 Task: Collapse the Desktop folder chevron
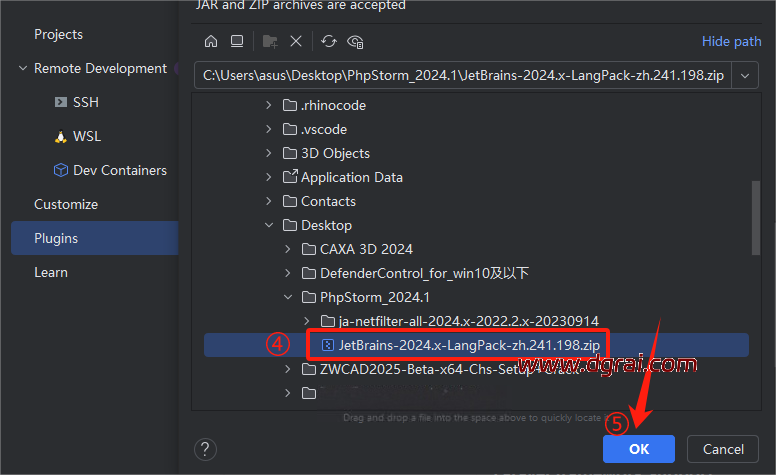[x=268, y=225]
